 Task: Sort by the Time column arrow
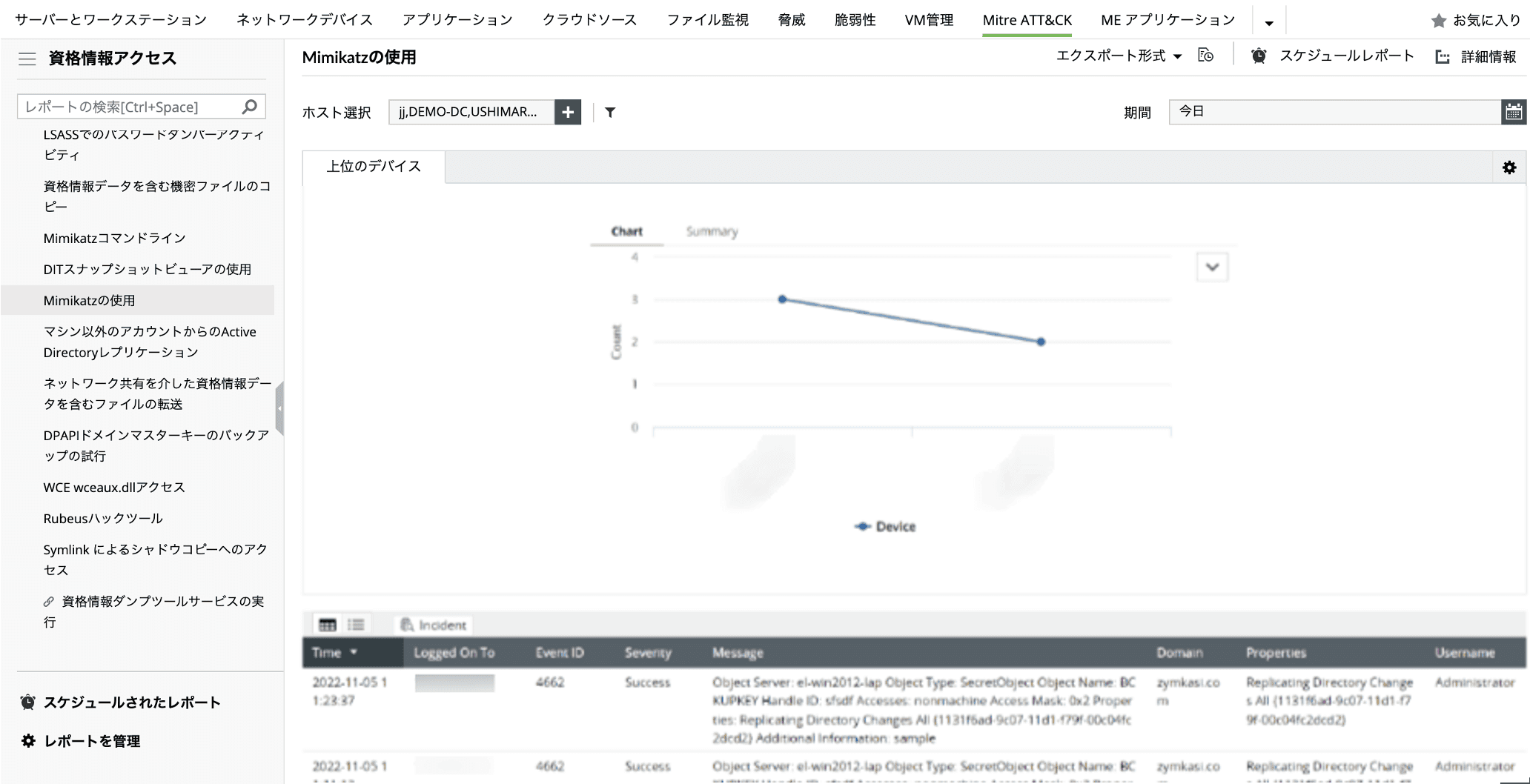tap(354, 652)
